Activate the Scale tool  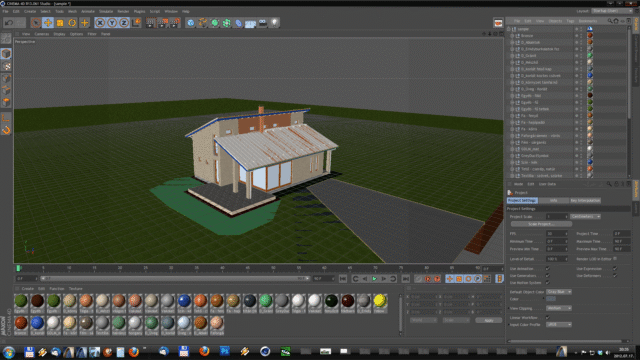pyautogui.click(x=60, y=23)
